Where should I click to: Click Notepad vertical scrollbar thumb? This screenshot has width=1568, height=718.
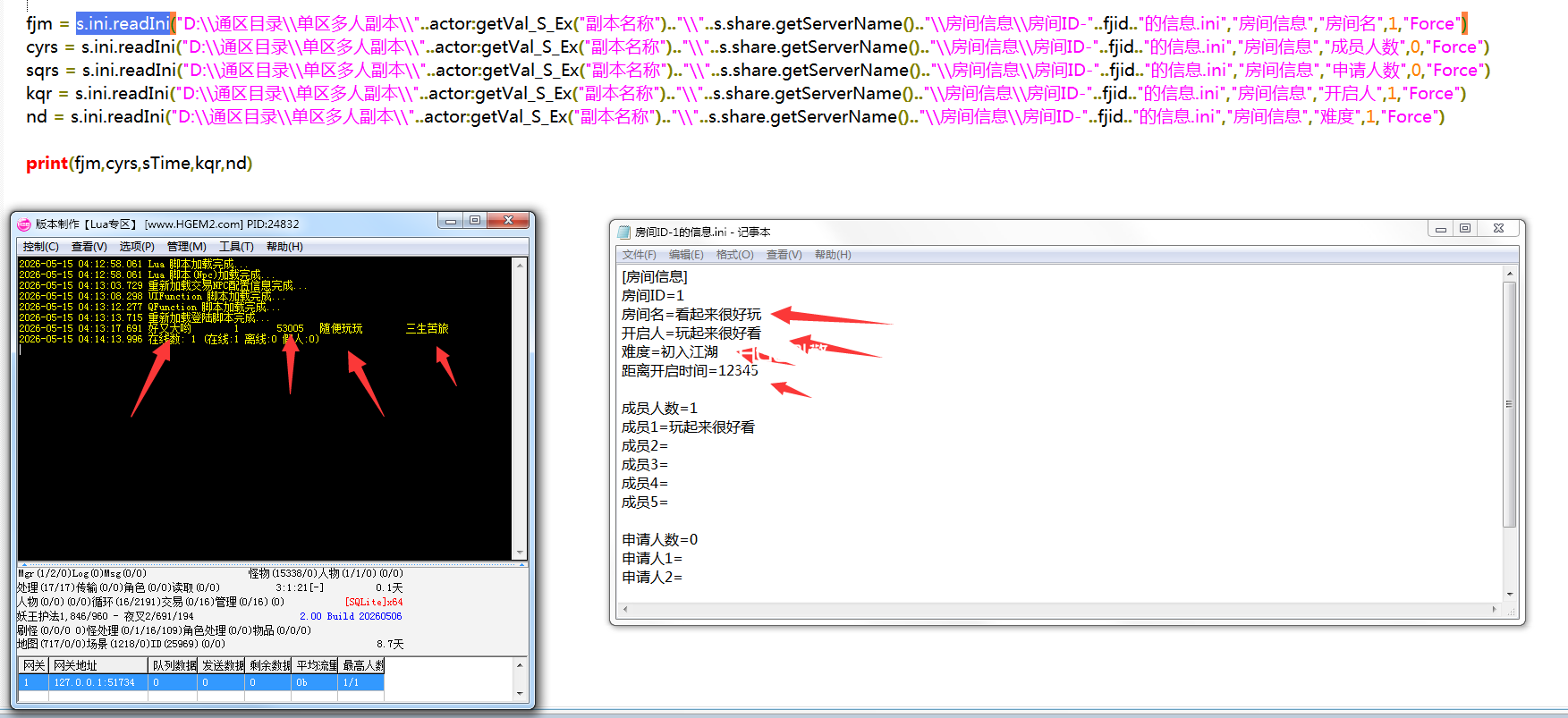pyautogui.click(x=1510, y=404)
